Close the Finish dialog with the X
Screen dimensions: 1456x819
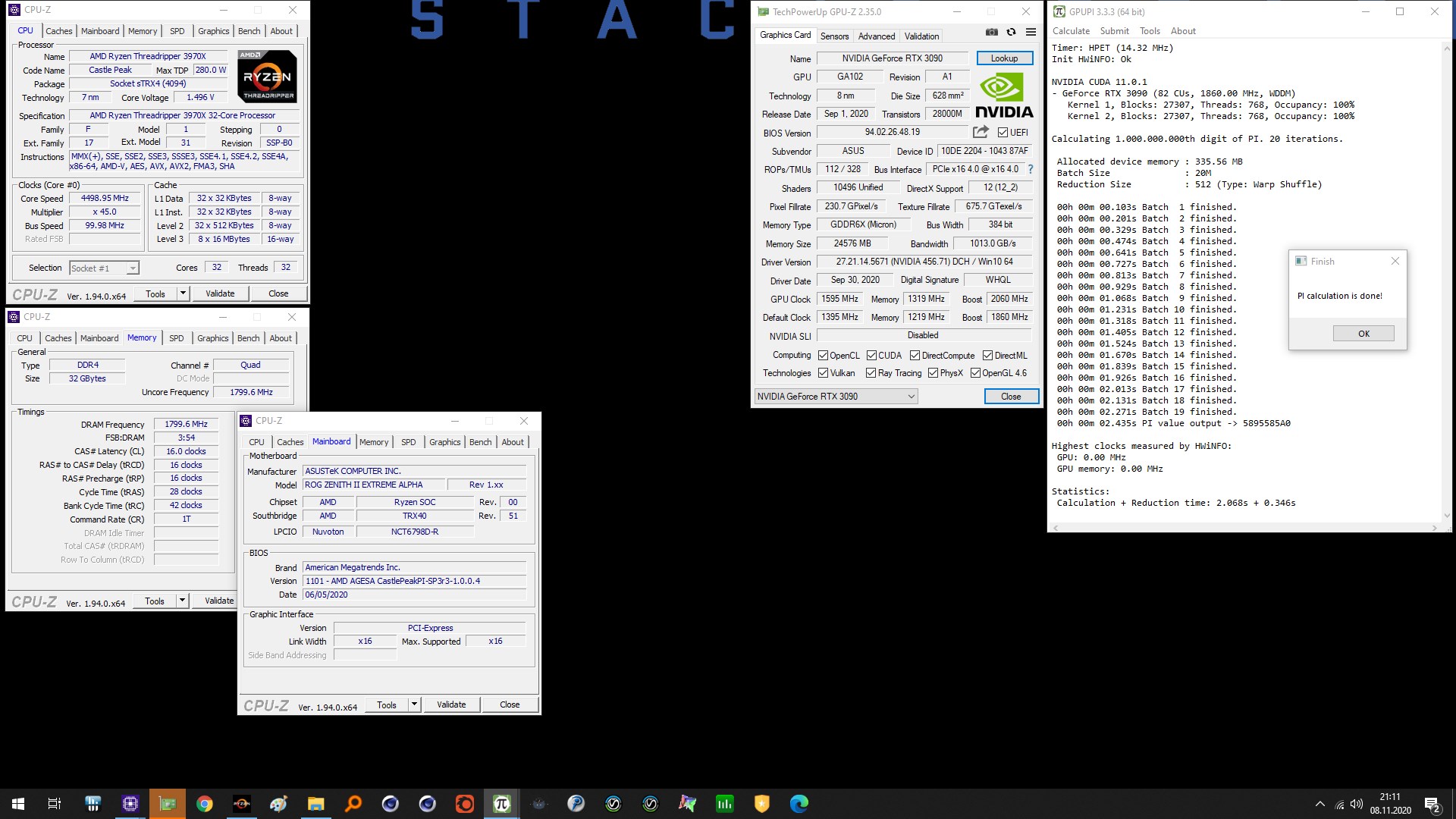[1395, 262]
